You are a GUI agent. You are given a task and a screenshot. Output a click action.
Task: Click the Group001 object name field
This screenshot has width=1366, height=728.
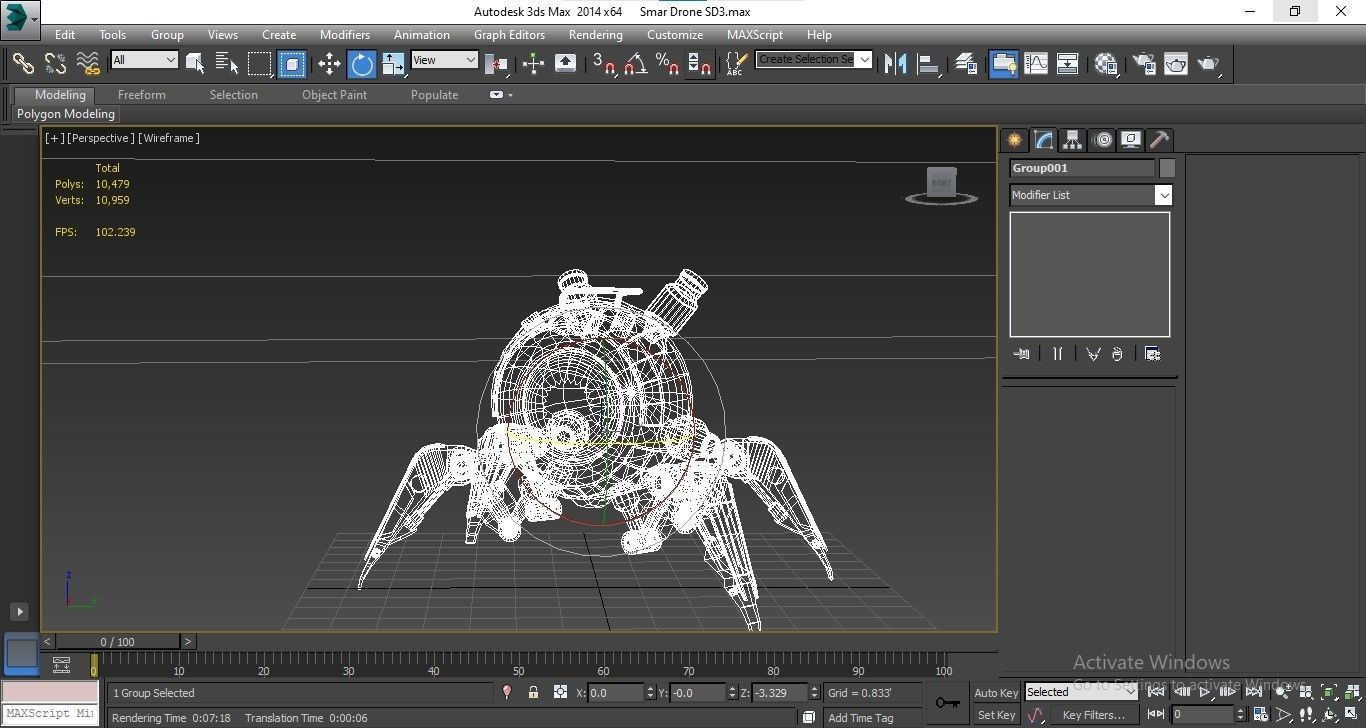click(x=1082, y=168)
